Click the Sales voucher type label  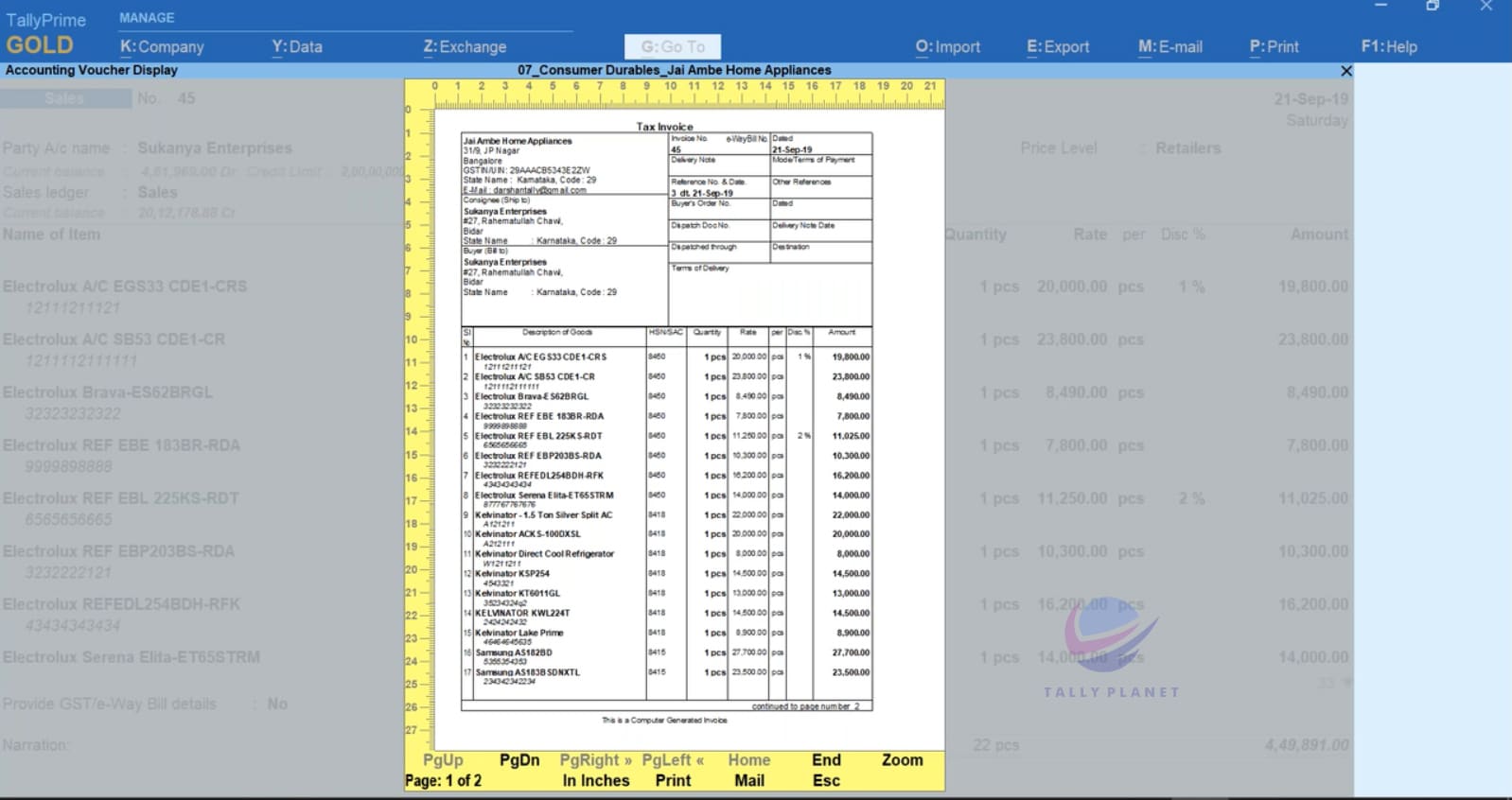(64, 98)
